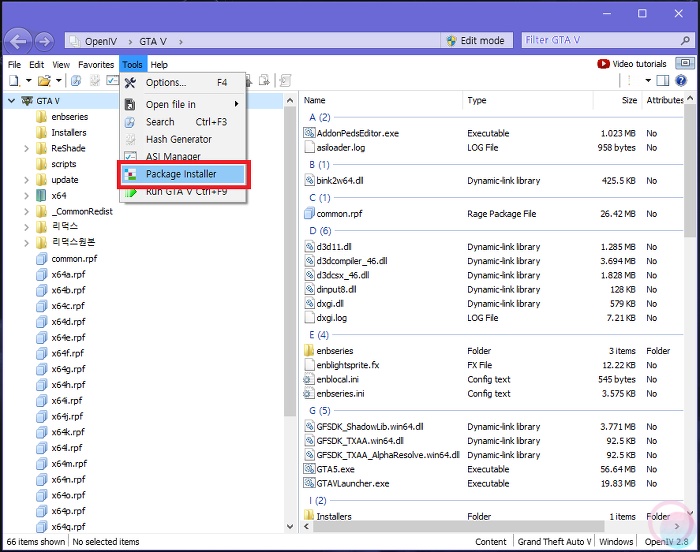Screen dimensions: 700x552
Task: Click the D (6) group header
Action: 320,231
